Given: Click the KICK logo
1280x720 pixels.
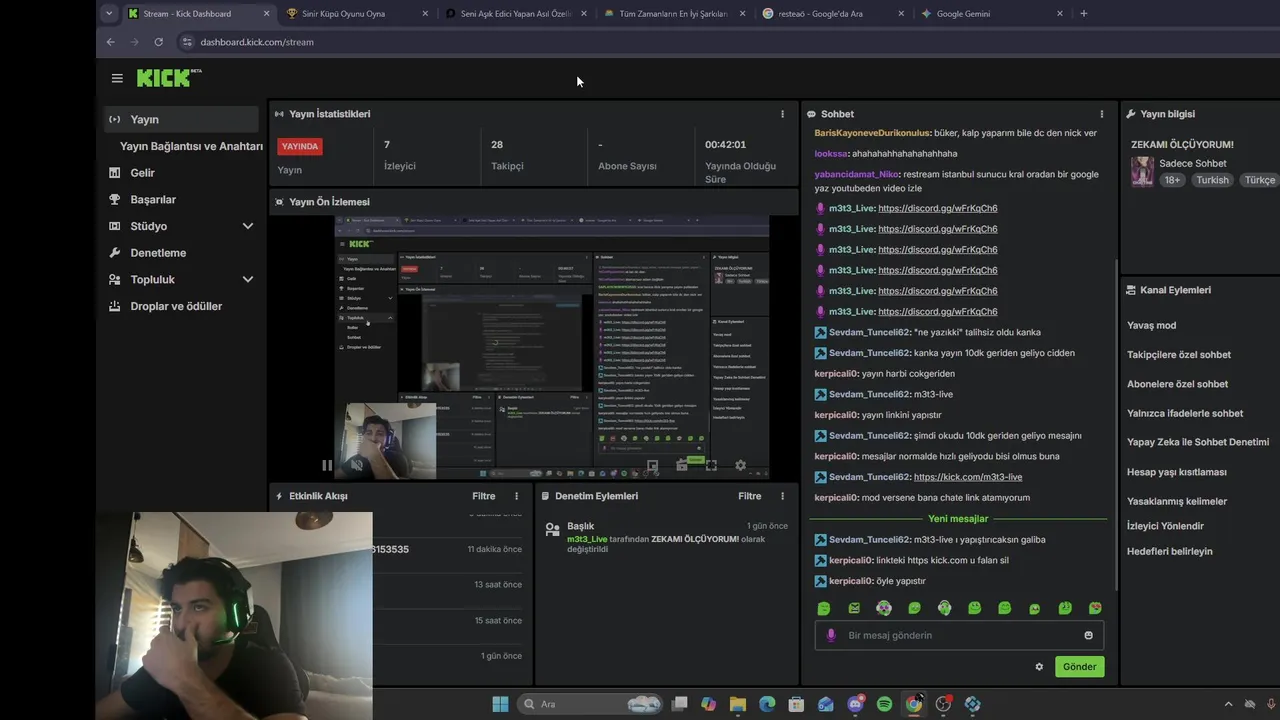Looking at the screenshot, I should tap(168, 78).
